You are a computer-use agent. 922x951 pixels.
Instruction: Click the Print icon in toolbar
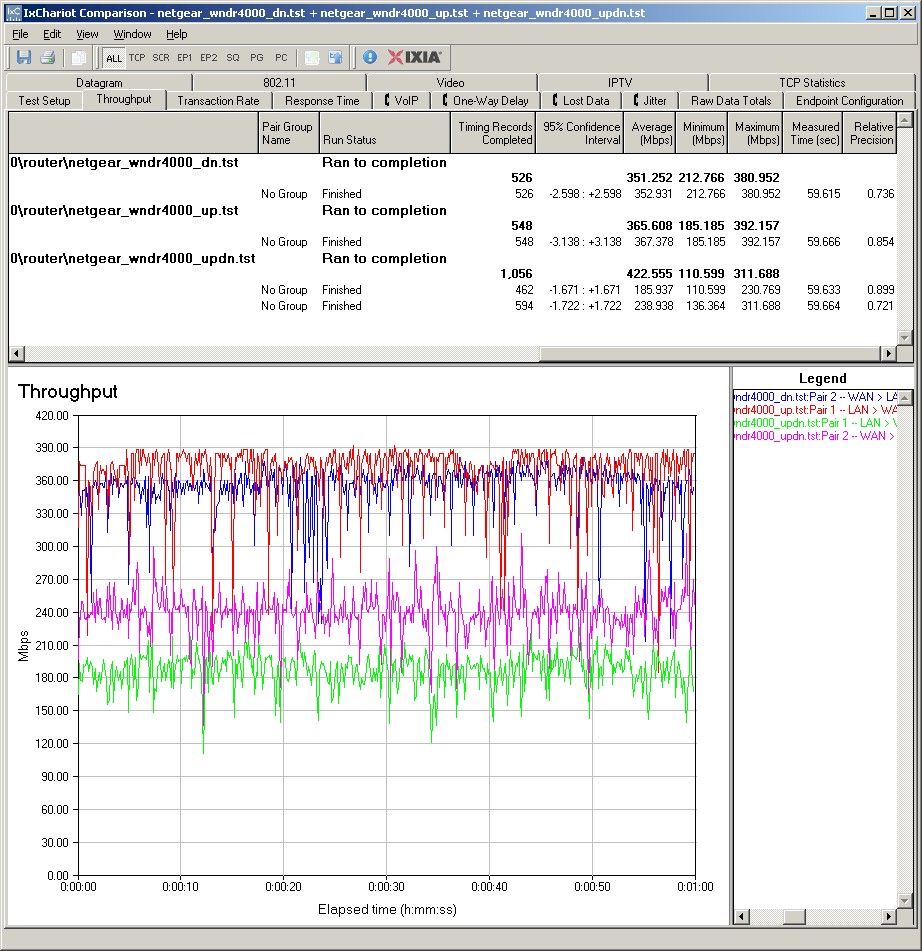(48, 58)
